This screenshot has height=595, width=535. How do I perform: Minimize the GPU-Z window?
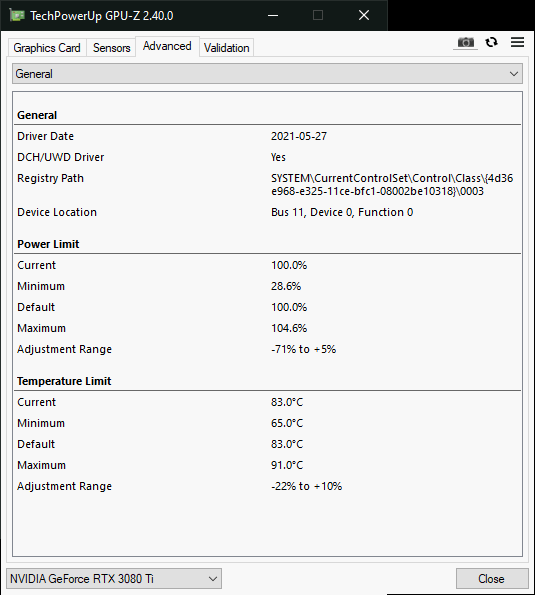273,16
